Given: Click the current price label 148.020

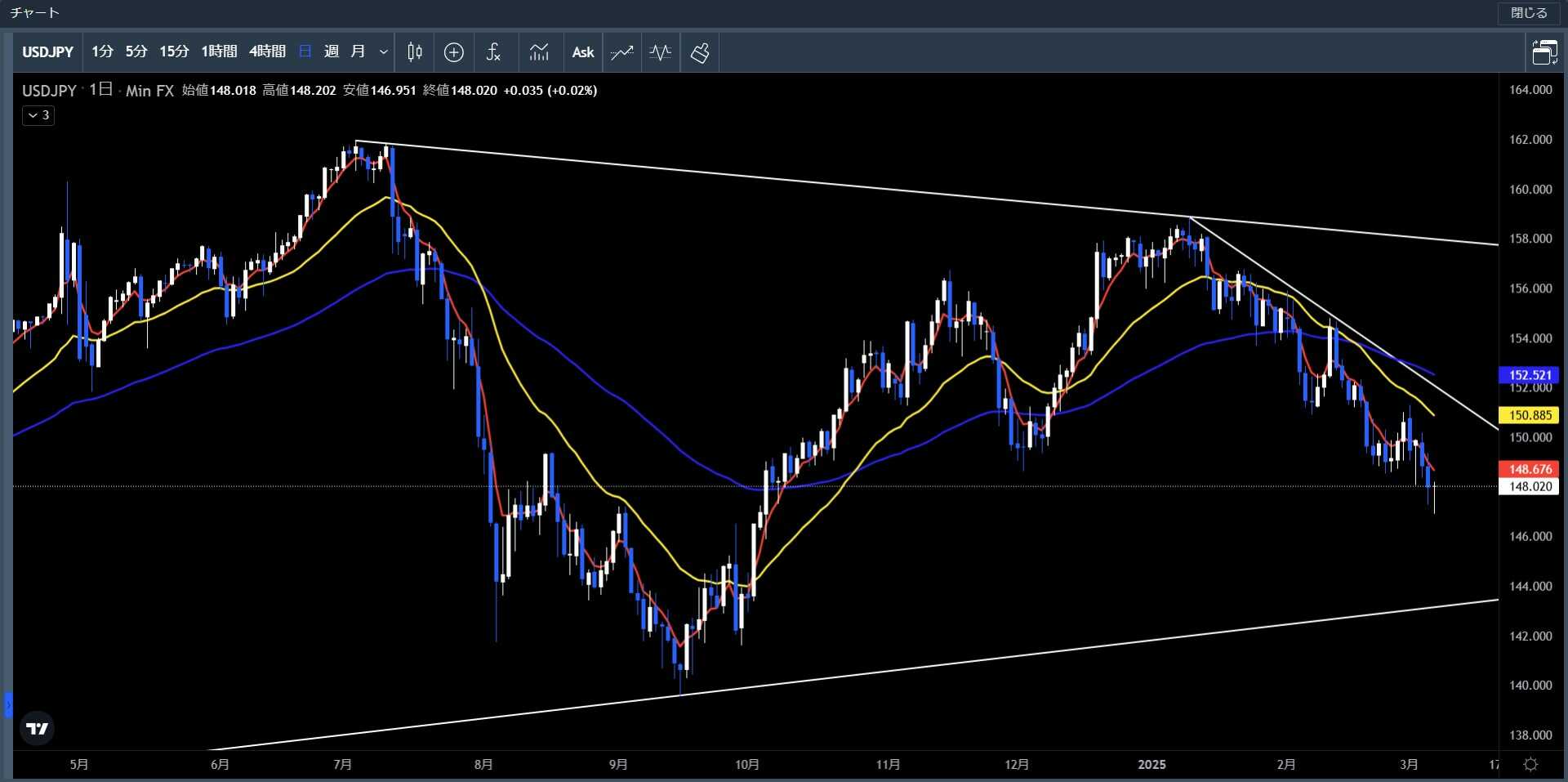Looking at the screenshot, I should (1530, 486).
